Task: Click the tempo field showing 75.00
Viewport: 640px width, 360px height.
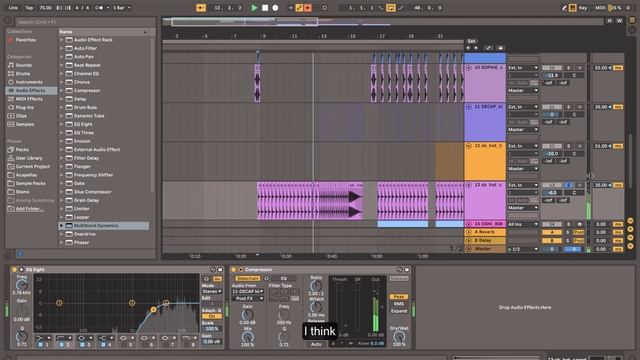Action: (x=45, y=8)
